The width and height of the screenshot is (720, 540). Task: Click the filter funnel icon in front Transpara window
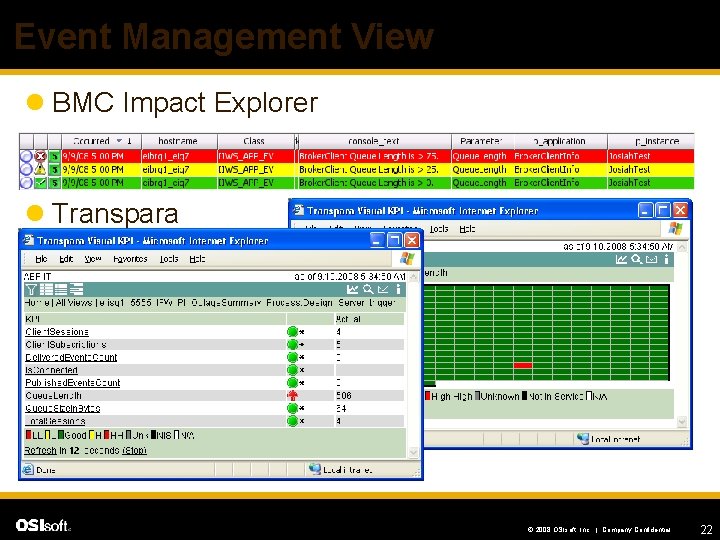pos(31,289)
